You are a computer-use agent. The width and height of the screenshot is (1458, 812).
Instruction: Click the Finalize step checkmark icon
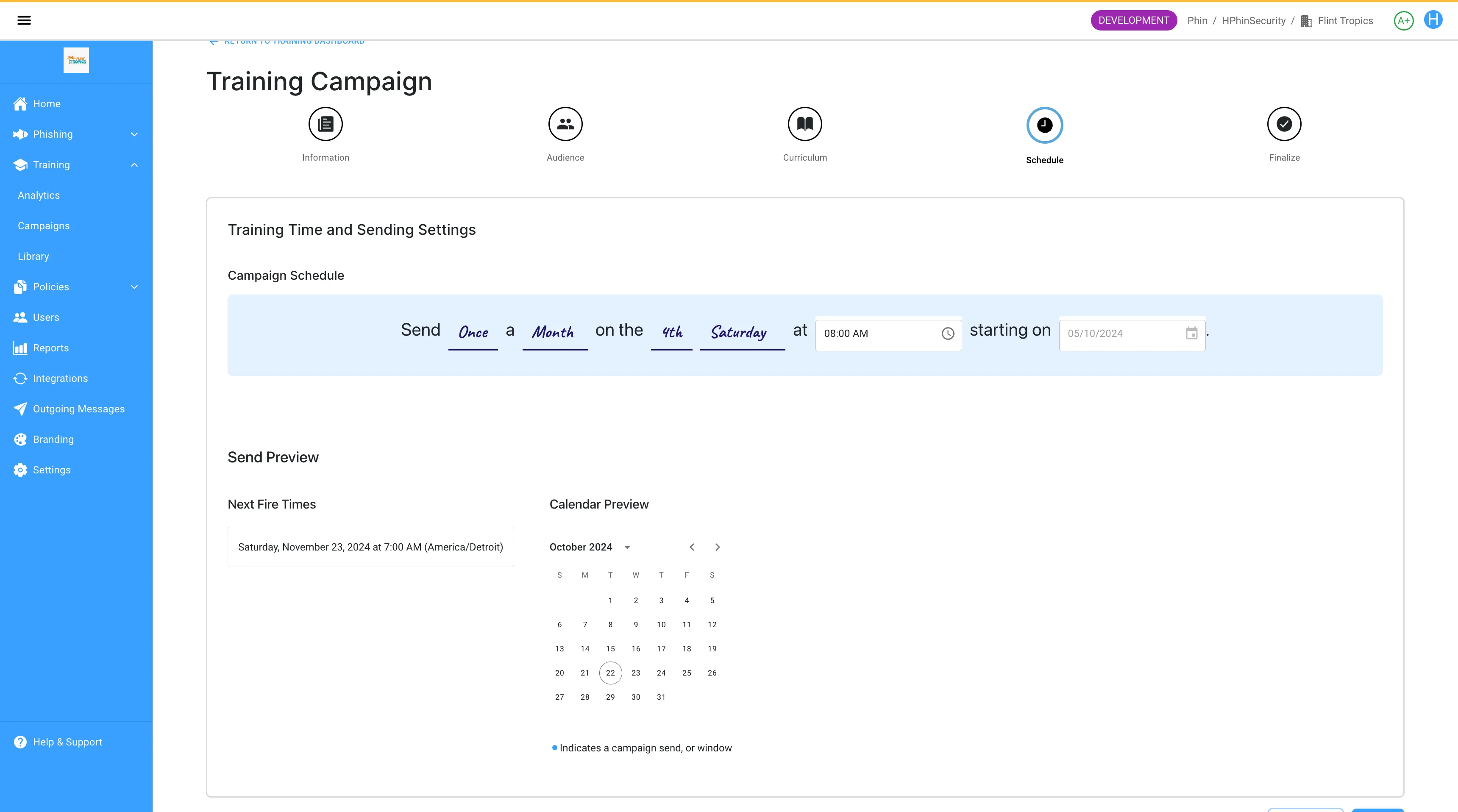(1284, 124)
